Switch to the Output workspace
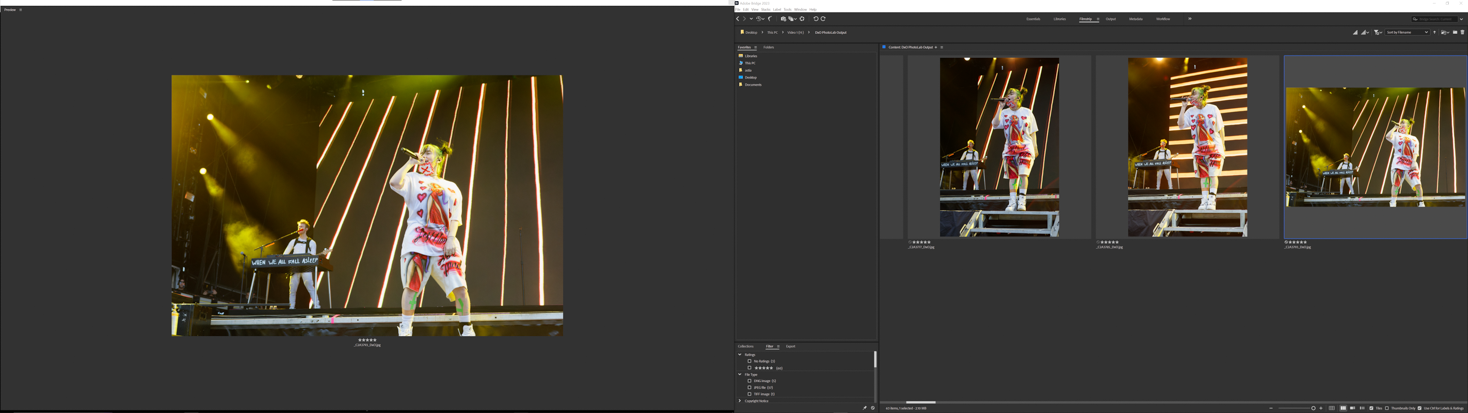Viewport: 1468px width, 413px height. (x=1111, y=19)
